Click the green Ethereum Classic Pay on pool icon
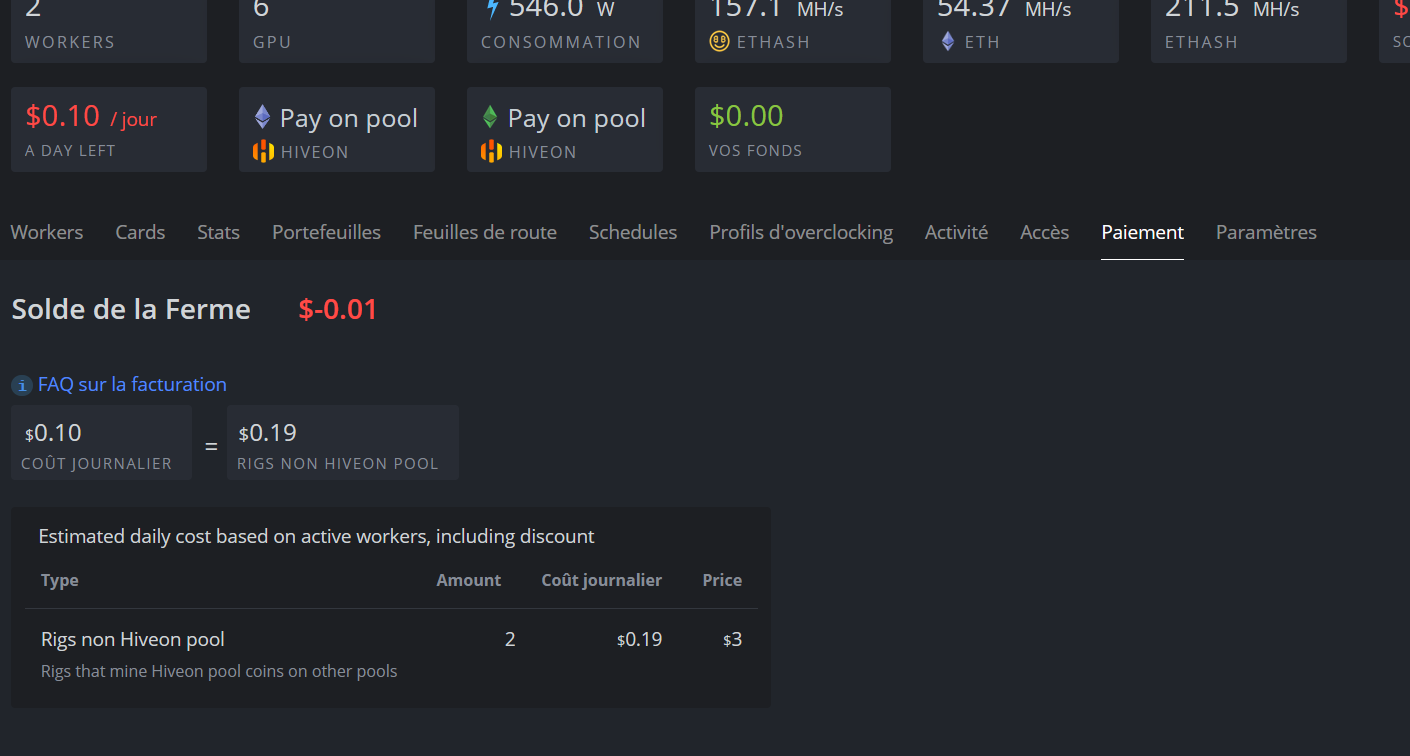1410x756 pixels. click(x=490, y=118)
